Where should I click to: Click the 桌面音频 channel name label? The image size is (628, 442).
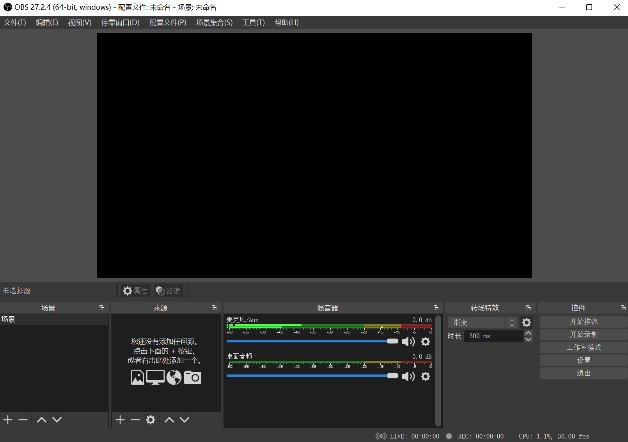[240, 356]
